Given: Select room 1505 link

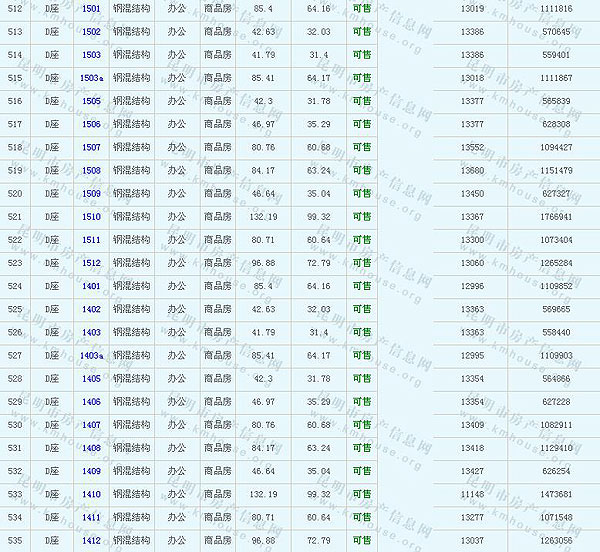Looking at the screenshot, I should tap(91, 101).
